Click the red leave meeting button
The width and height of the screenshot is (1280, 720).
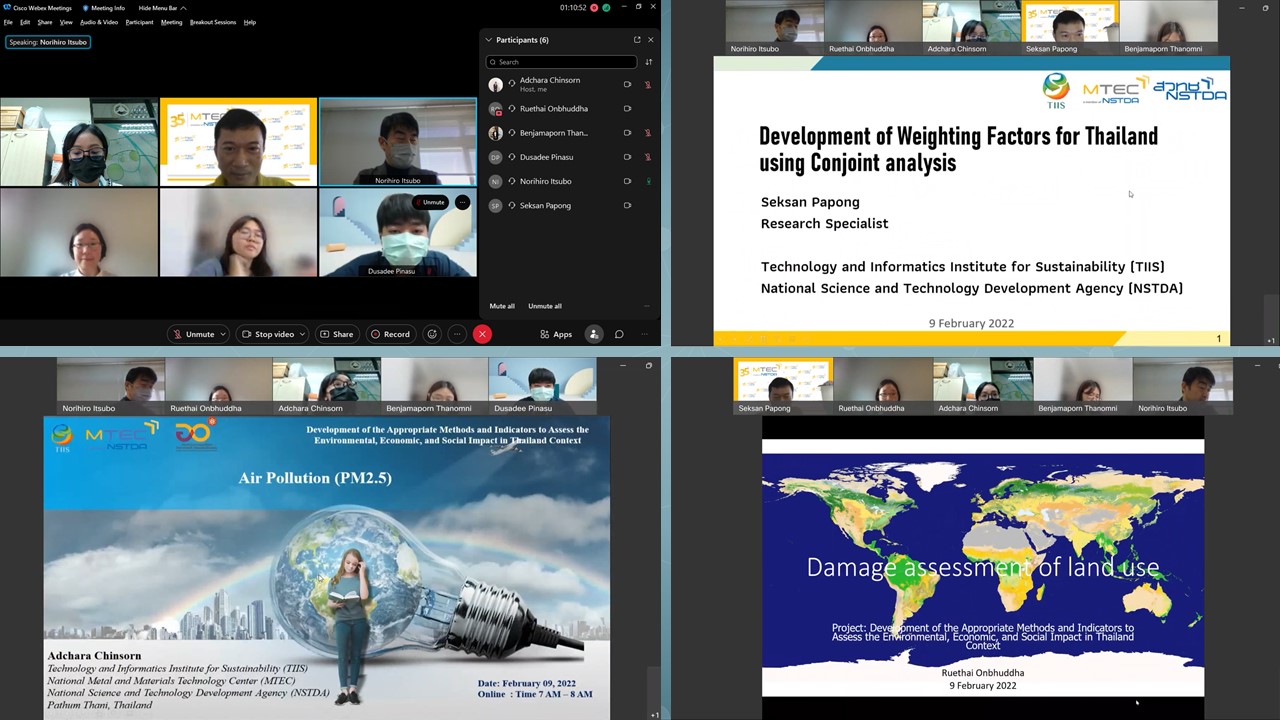pyautogui.click(x=482, y=334)
